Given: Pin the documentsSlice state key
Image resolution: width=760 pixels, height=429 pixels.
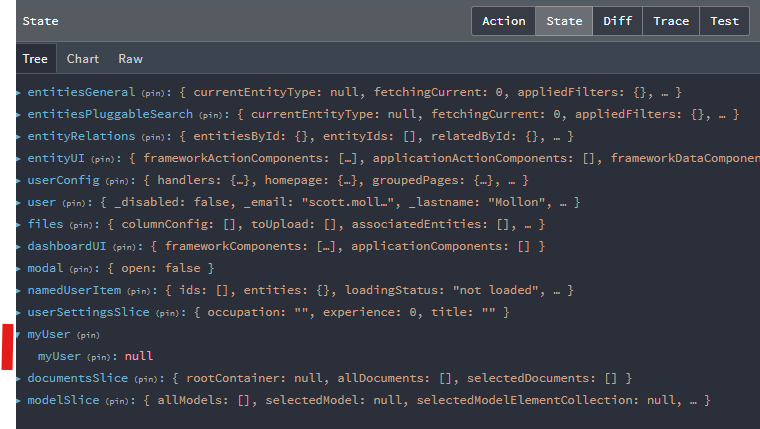Looking at the screenshot, I should click(x=146, y=379).
